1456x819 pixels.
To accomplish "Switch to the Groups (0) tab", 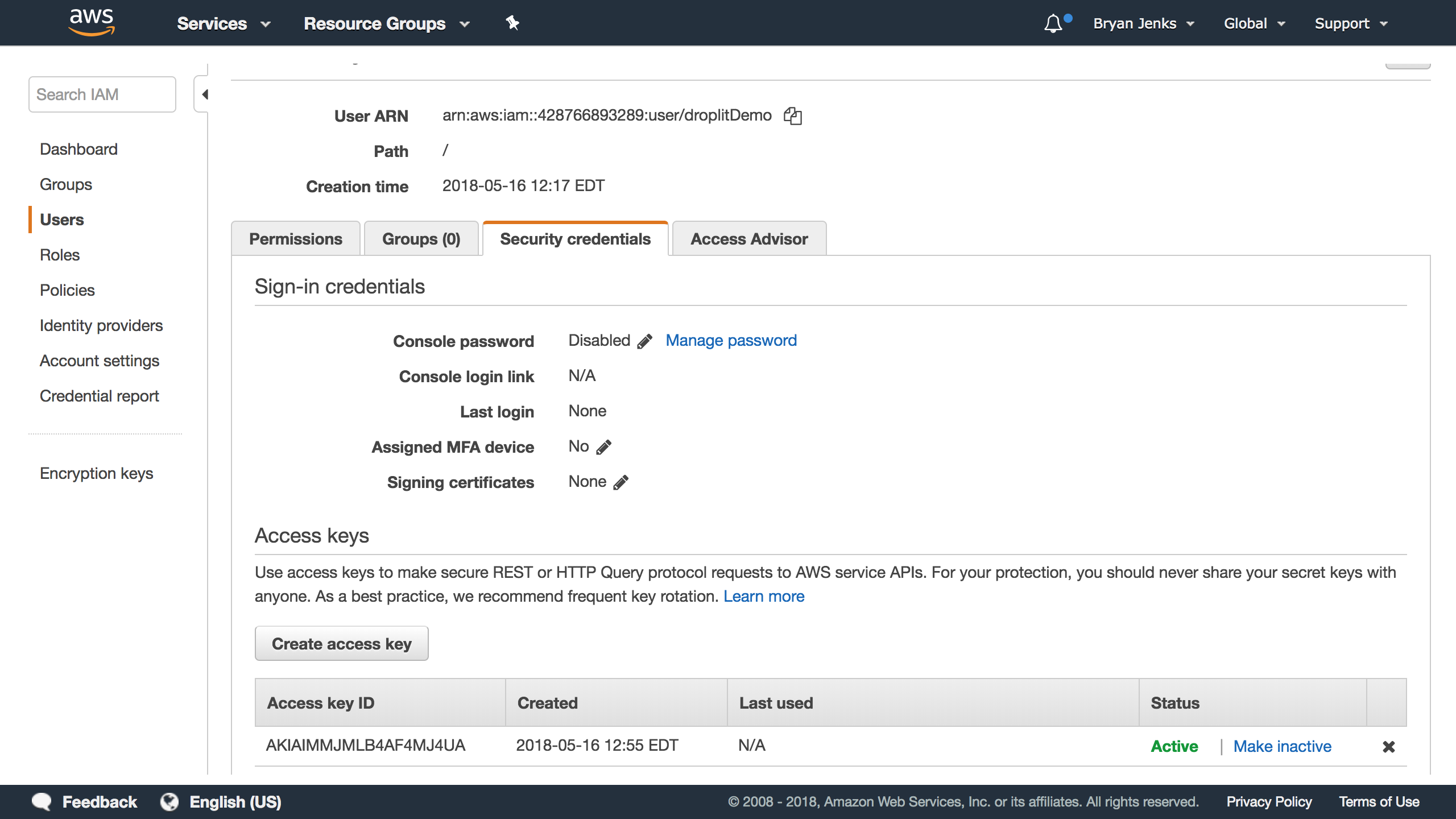I will tap(421, 239).
